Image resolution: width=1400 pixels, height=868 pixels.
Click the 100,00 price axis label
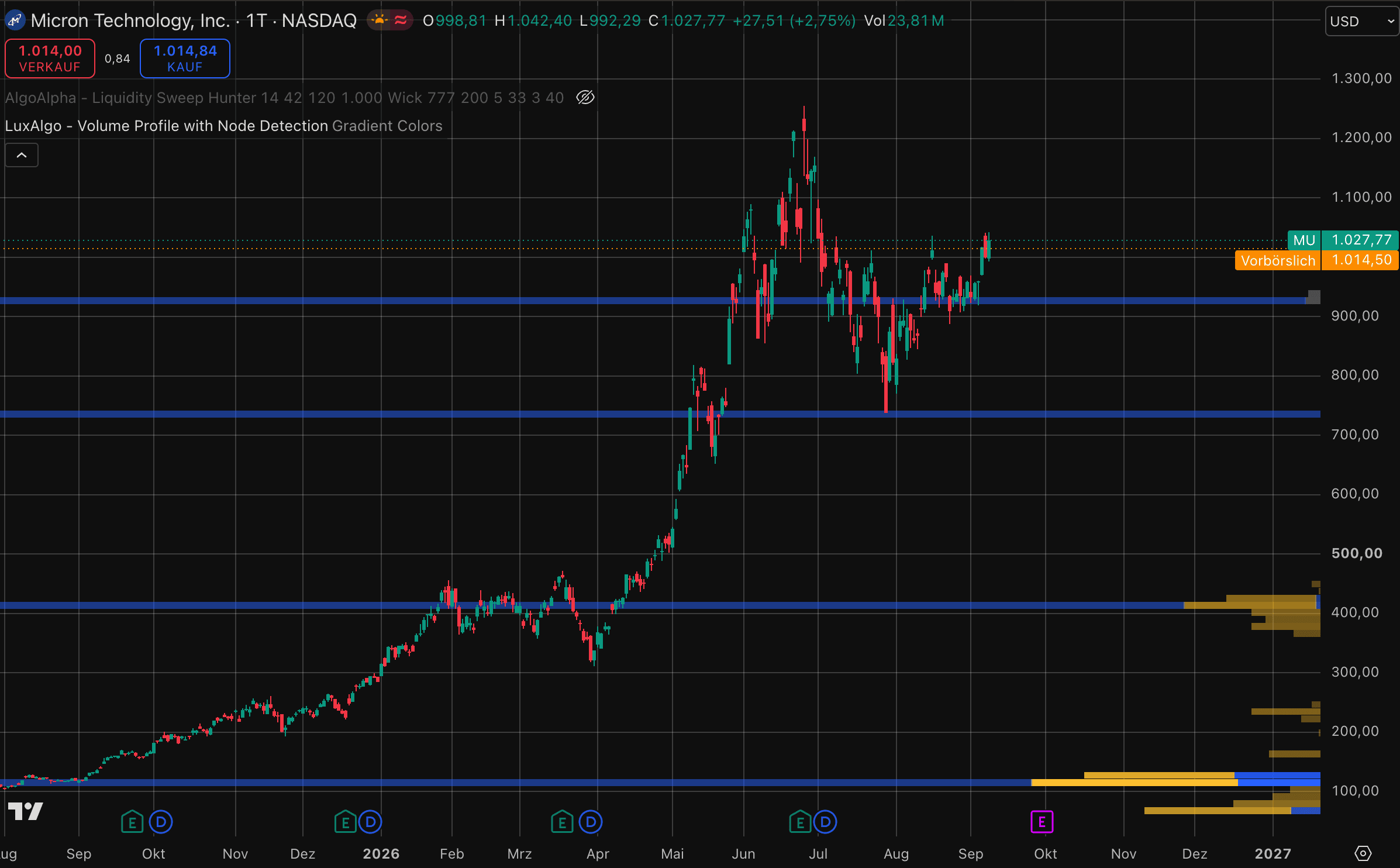[x=1355, y=791]
